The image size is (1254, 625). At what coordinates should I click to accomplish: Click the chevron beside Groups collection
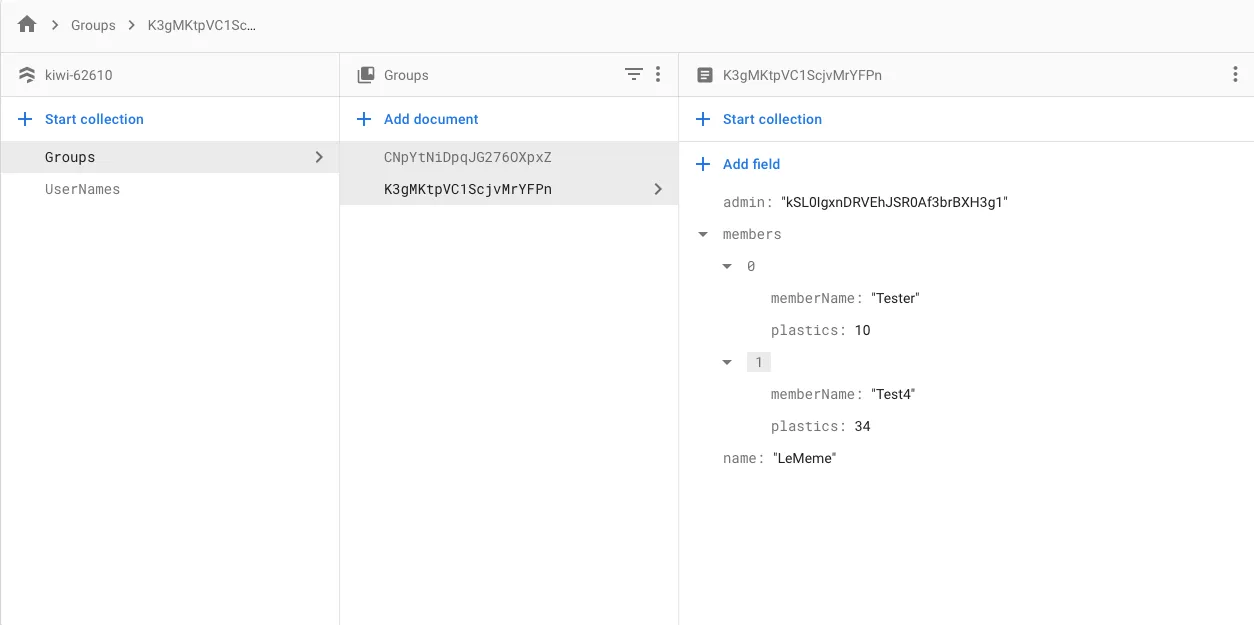(319, 157)
